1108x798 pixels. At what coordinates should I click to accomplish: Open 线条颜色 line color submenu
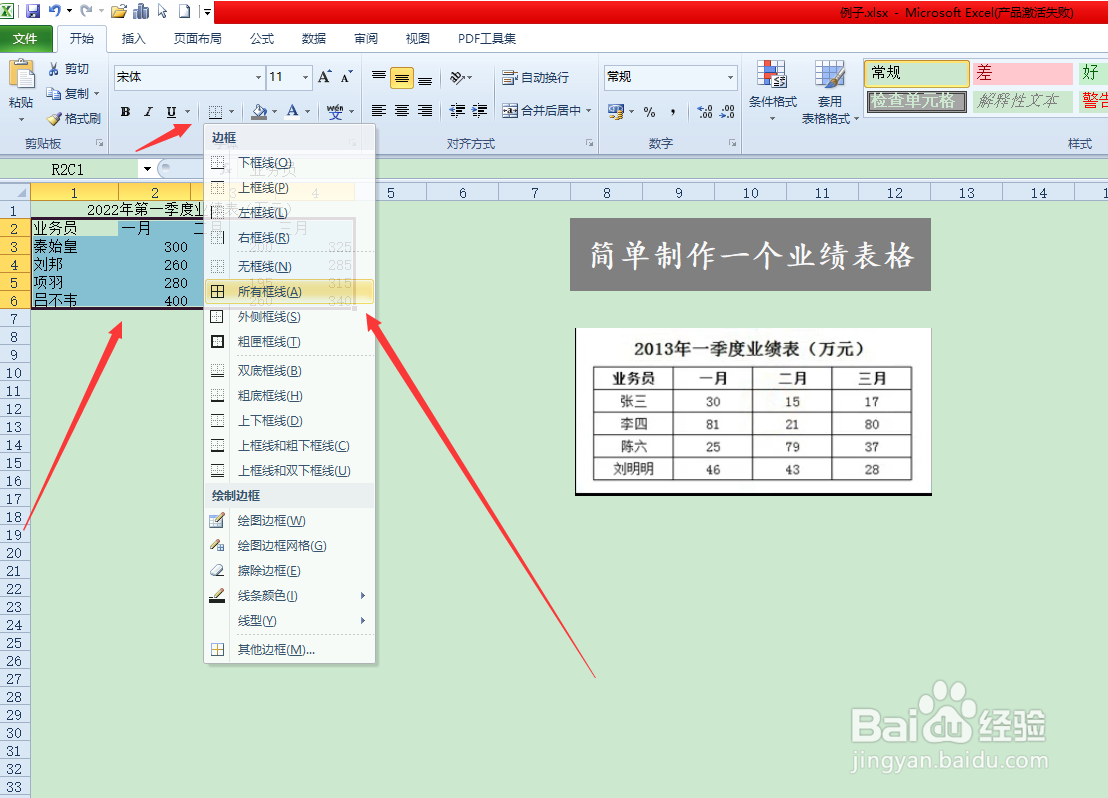click(290, 595)
